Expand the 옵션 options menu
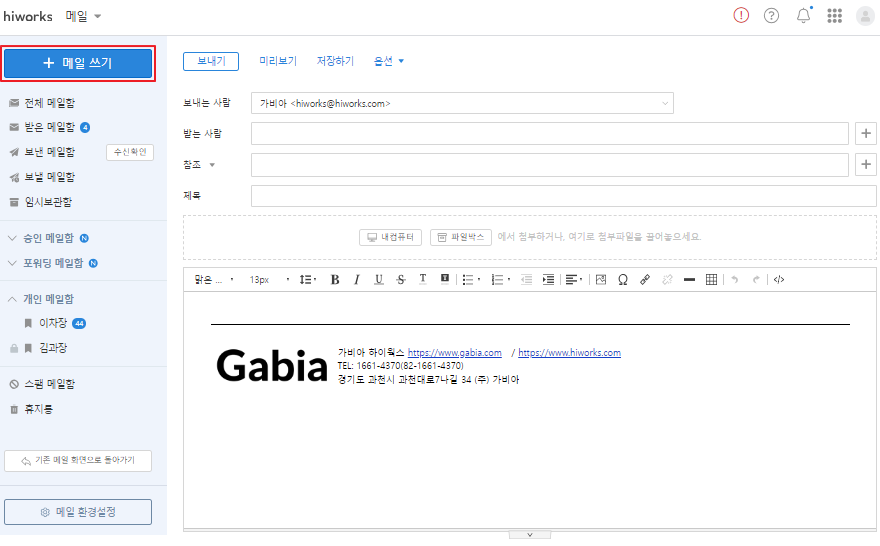 pos(388,61)
